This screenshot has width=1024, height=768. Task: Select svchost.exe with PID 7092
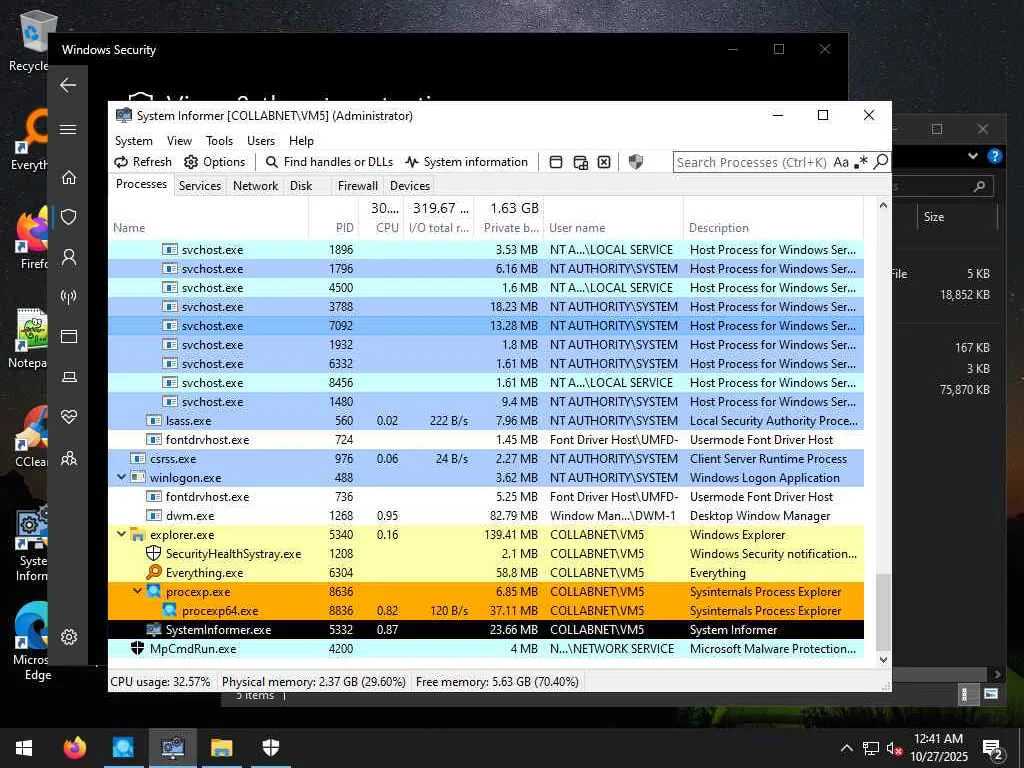coord(486,325)
